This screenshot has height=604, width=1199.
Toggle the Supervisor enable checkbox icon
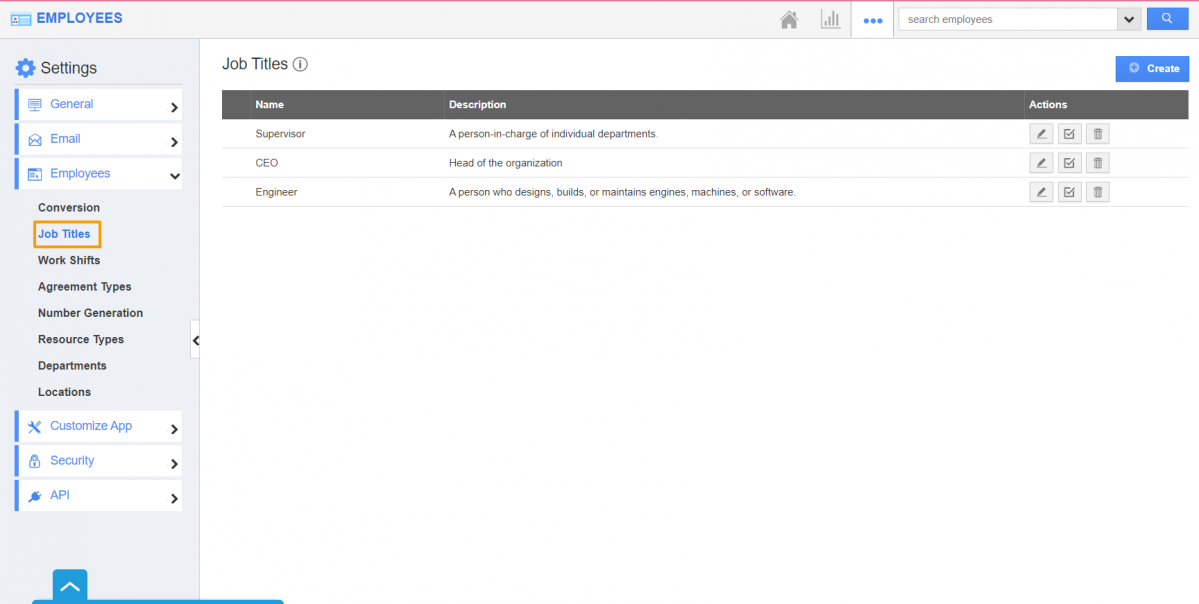tap(1069, 134)
